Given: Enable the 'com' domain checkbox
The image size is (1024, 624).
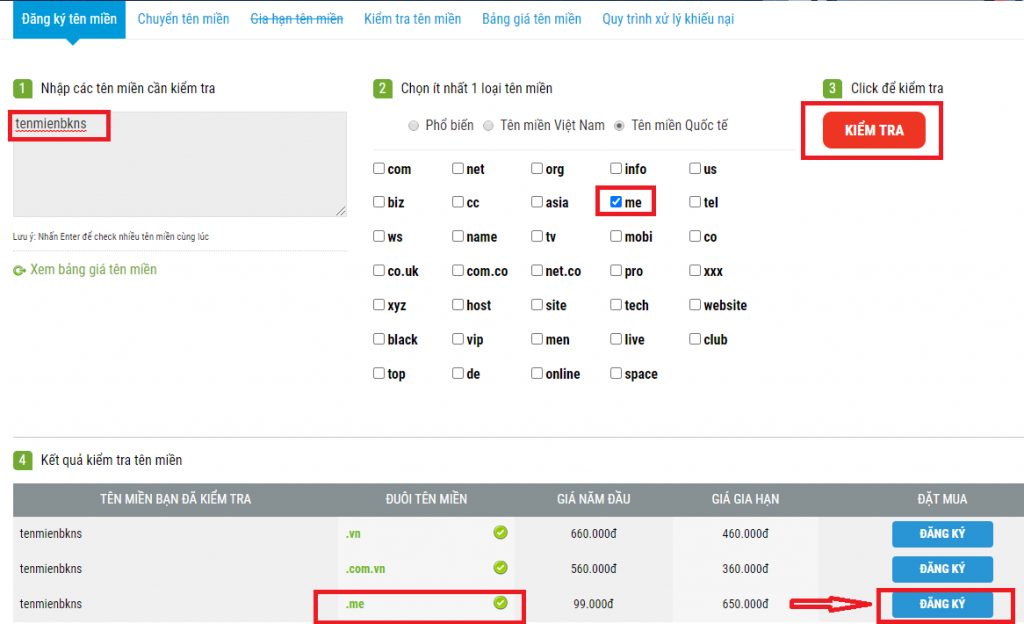Looking at the screenshot, I should pyautogui.click(x=379, y=169).
